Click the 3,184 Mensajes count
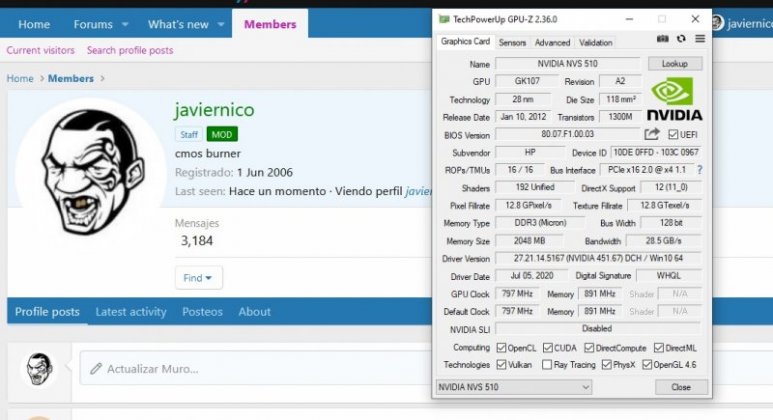Viewport: 773px width, 420px height. pos(197,241)
